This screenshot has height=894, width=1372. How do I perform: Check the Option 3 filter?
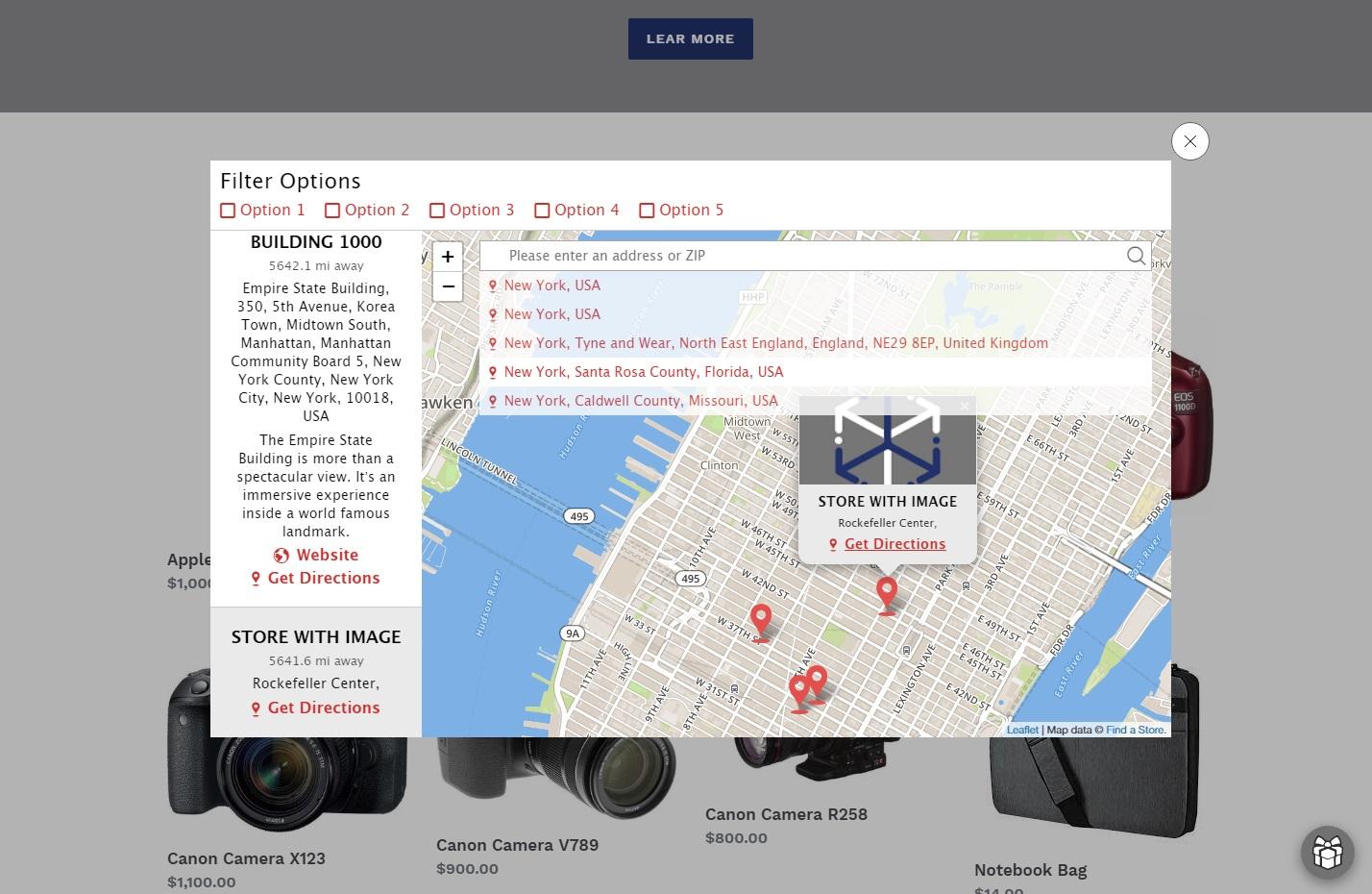[437, 211]
